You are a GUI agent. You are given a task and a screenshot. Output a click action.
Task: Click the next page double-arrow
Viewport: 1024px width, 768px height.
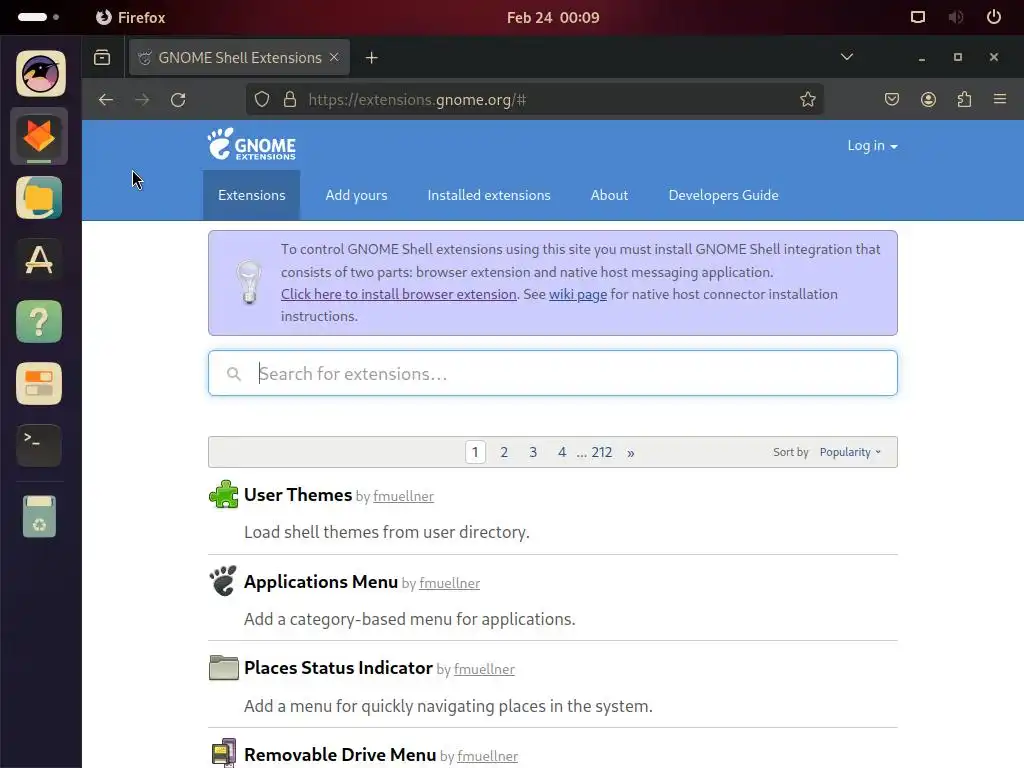tap(631, 453)
